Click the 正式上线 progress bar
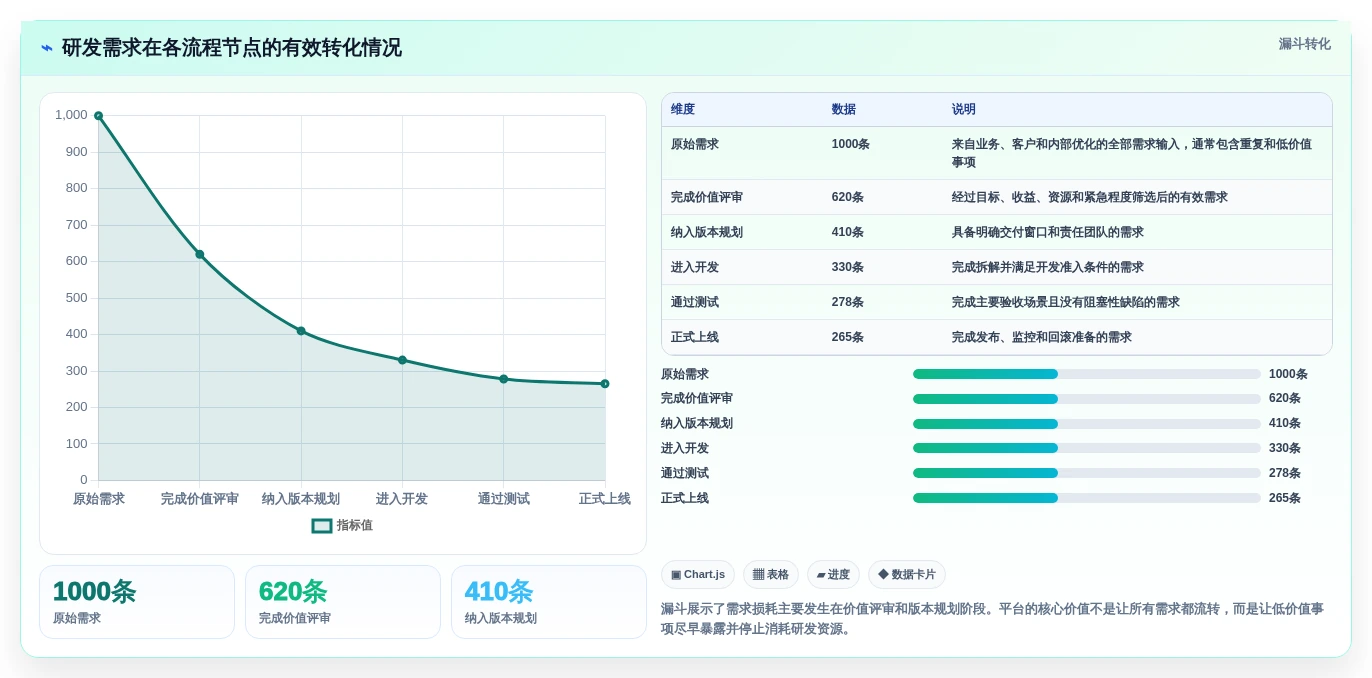The width and height of the screenshot is (1372, 678). tap(1086, 498)
